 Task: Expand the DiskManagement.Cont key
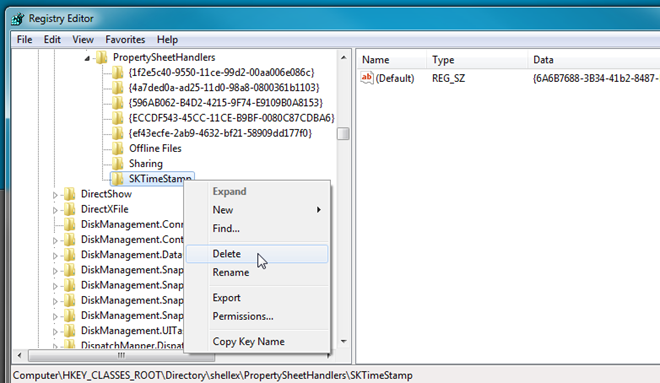click(x=55, y=240)
